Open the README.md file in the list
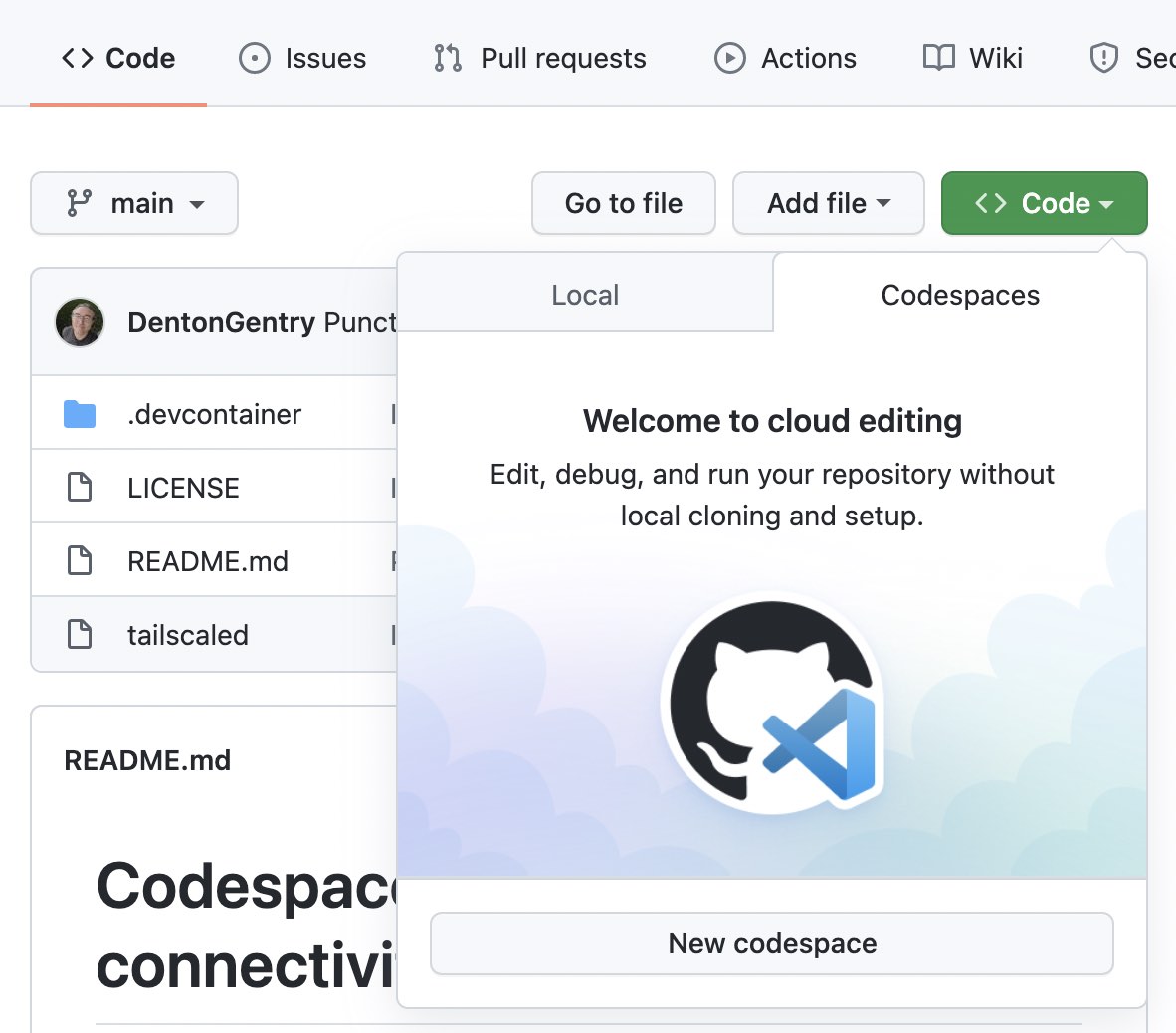Screen dimensions: 1176x1033 [208, 561]
